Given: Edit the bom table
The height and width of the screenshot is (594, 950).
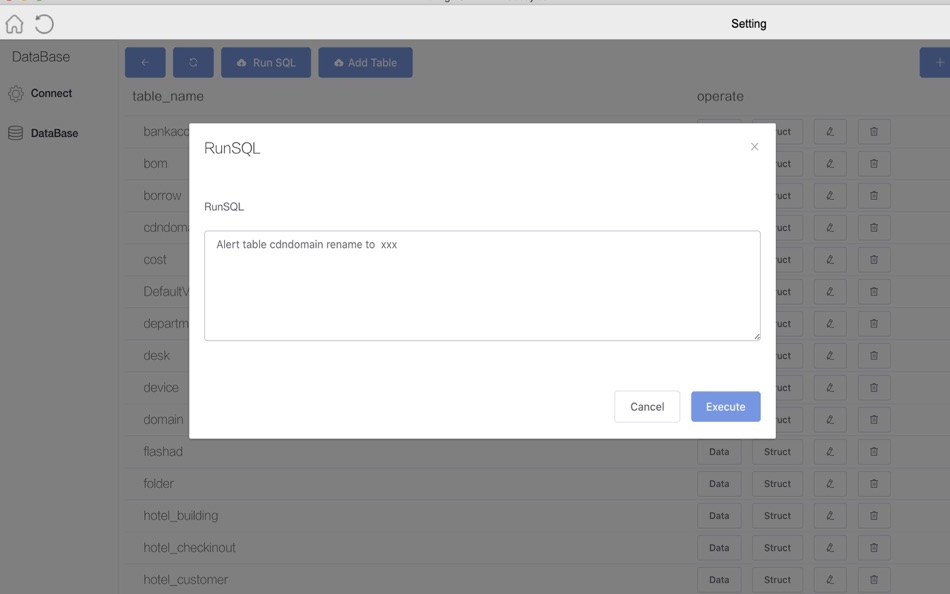Looking at the screenshot, I should click(x=830, y=164).
